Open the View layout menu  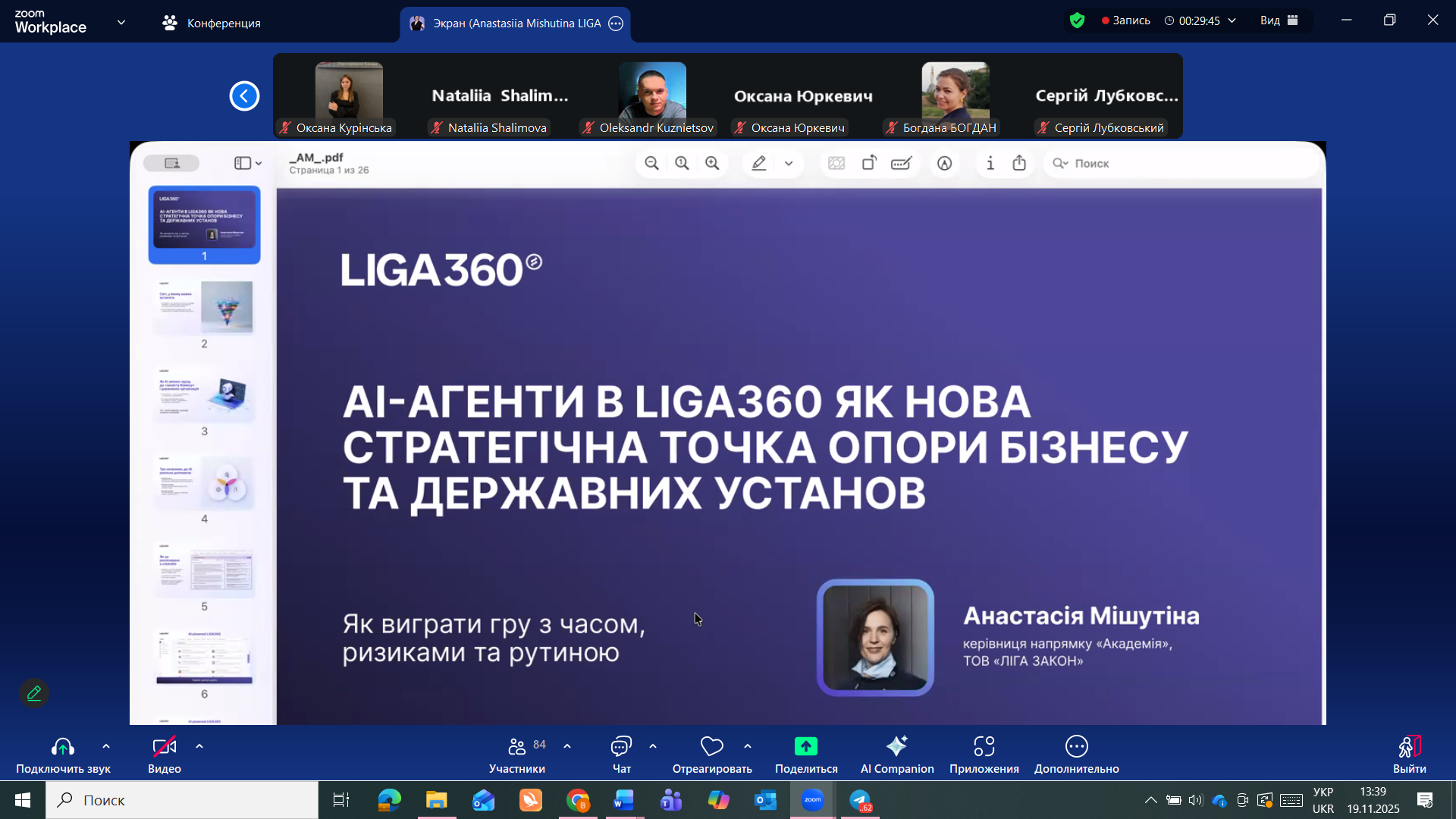coord(1279,20)
